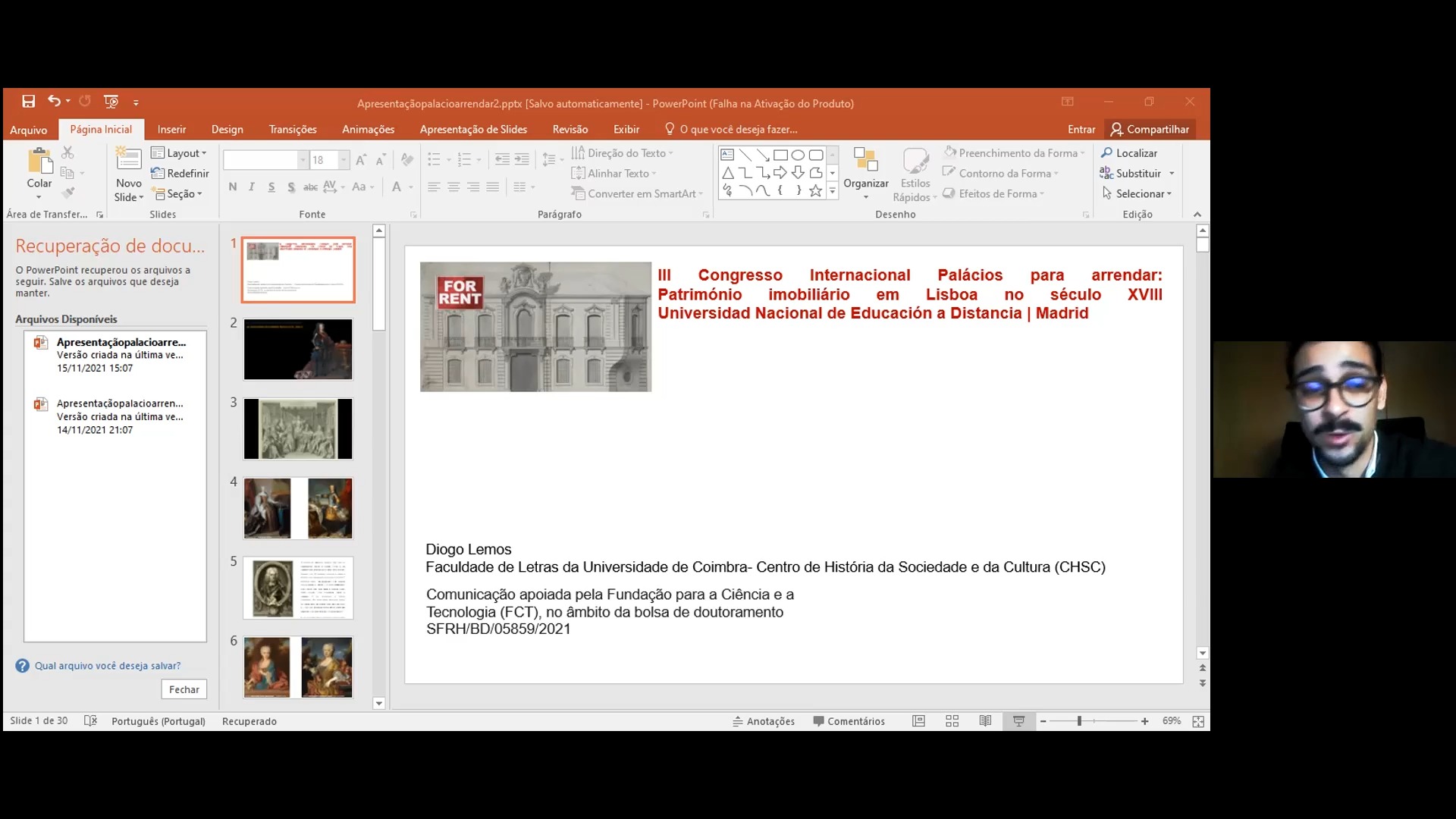This screenshot has height=819, width=1456.
Task: Click the Save icon in quick access toolbar
Action: (28, 102)
